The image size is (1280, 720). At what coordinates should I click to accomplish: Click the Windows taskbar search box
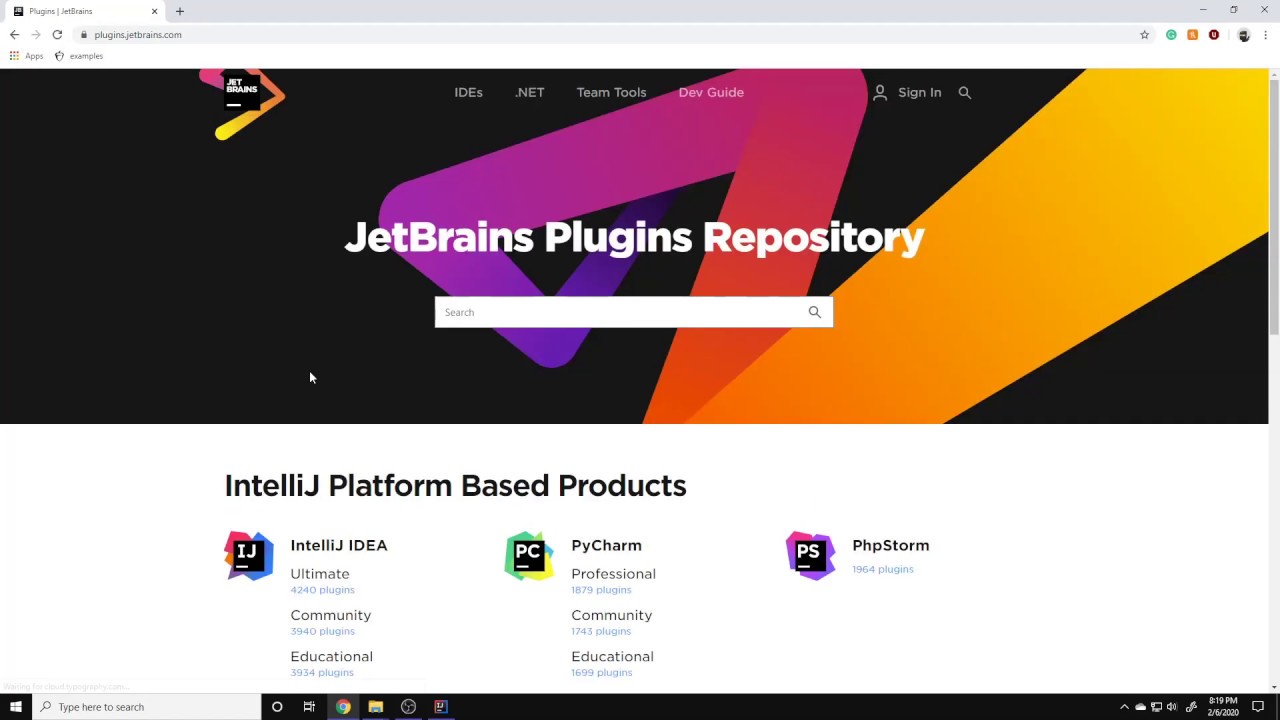tap(146, 707)
